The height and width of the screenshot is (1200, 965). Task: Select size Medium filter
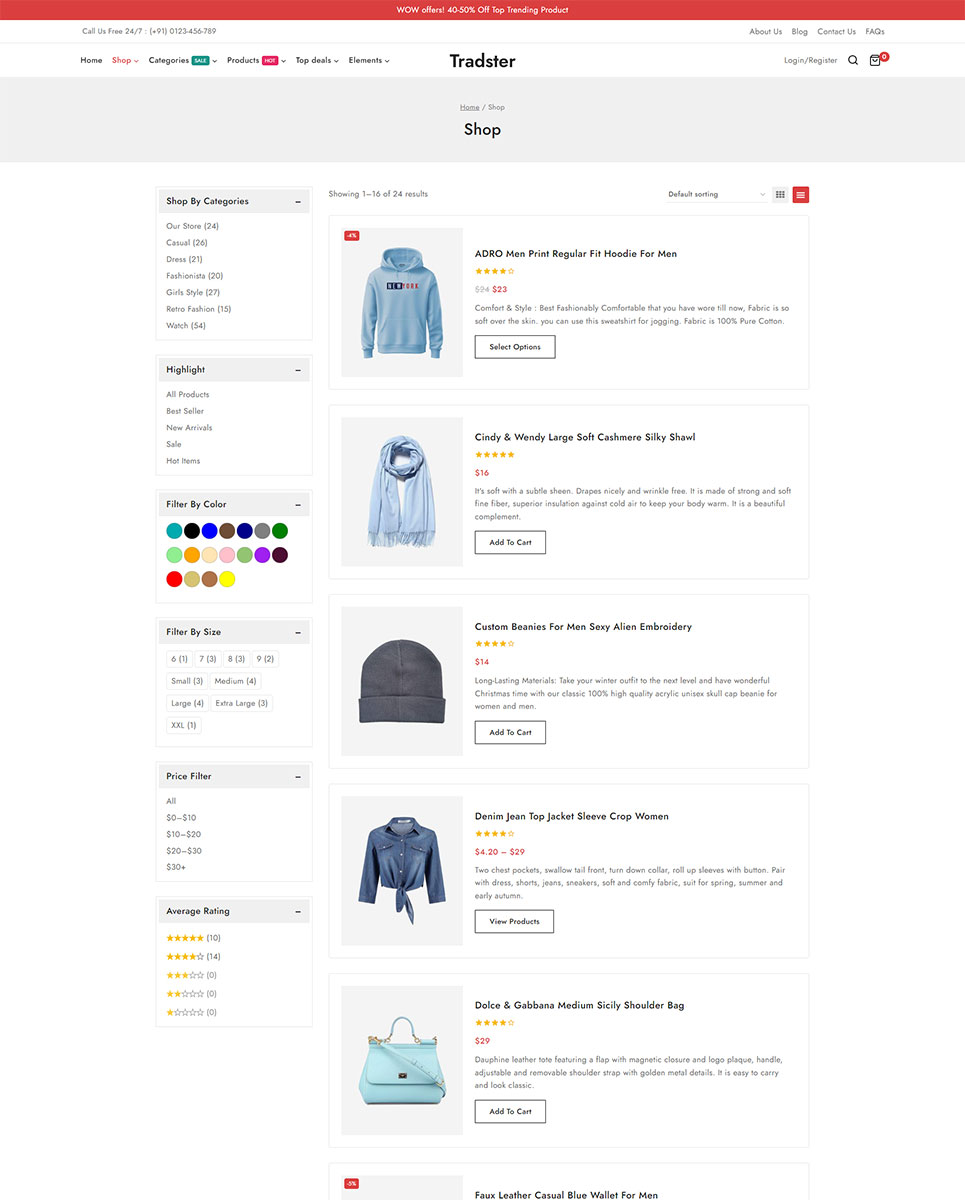pyautogui.click(x=235, y=681)
